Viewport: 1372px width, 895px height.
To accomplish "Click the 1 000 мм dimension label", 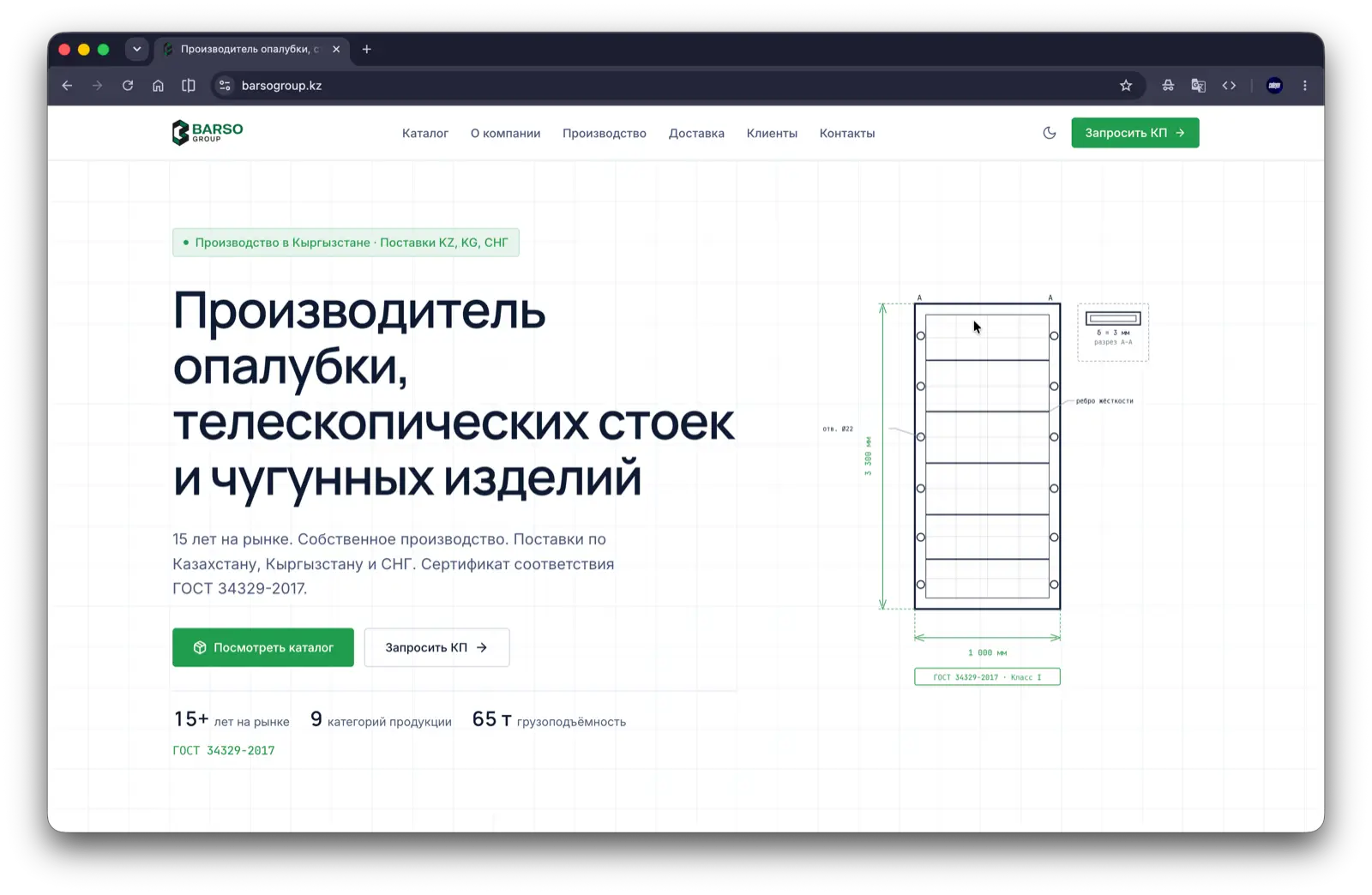I will (987, 653).
